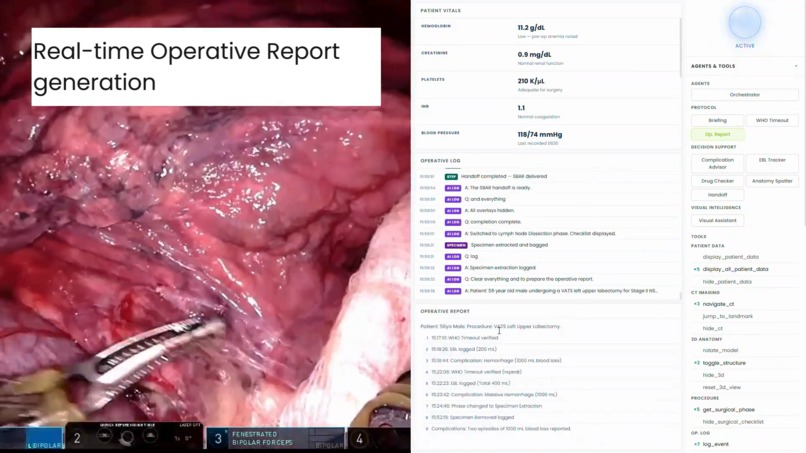Click report line 'Phase changed to Specimen Extraction'
Viewport: 806px width, 453px height.
click(486, 406)
